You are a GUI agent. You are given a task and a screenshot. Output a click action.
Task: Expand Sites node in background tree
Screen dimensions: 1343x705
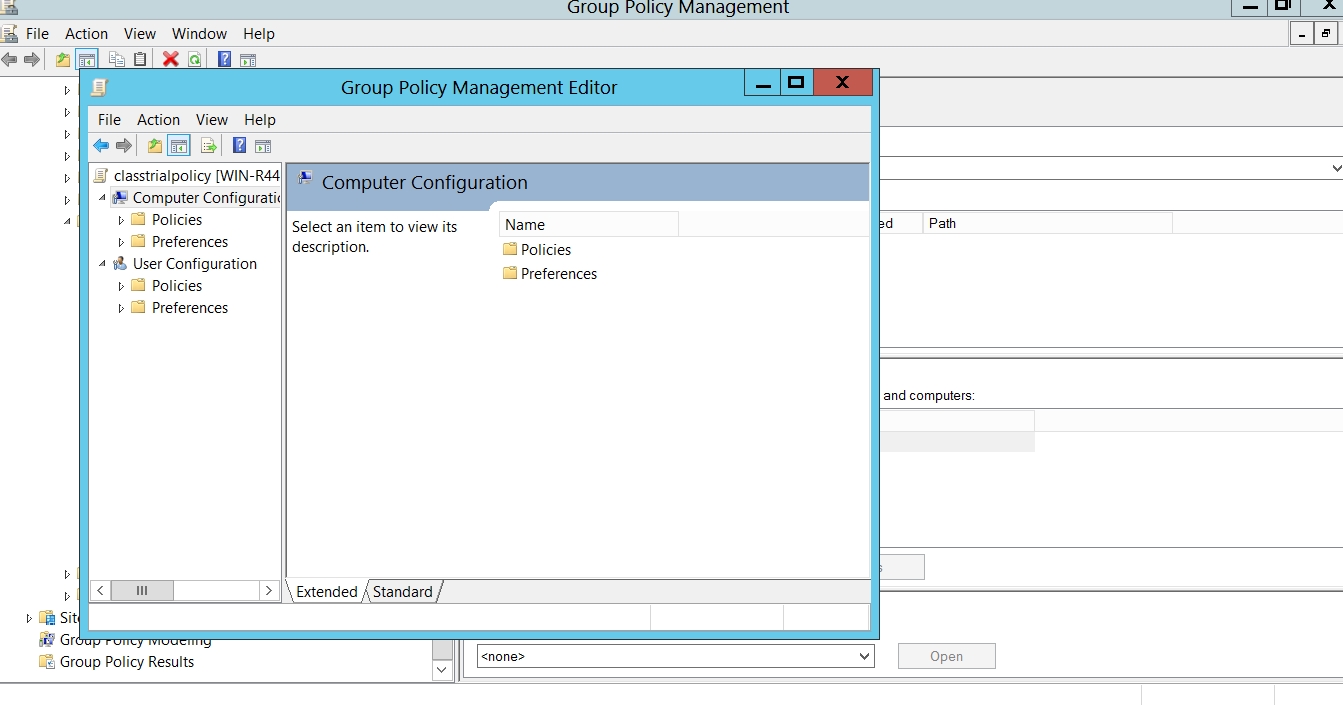click(x=29, y=618)
